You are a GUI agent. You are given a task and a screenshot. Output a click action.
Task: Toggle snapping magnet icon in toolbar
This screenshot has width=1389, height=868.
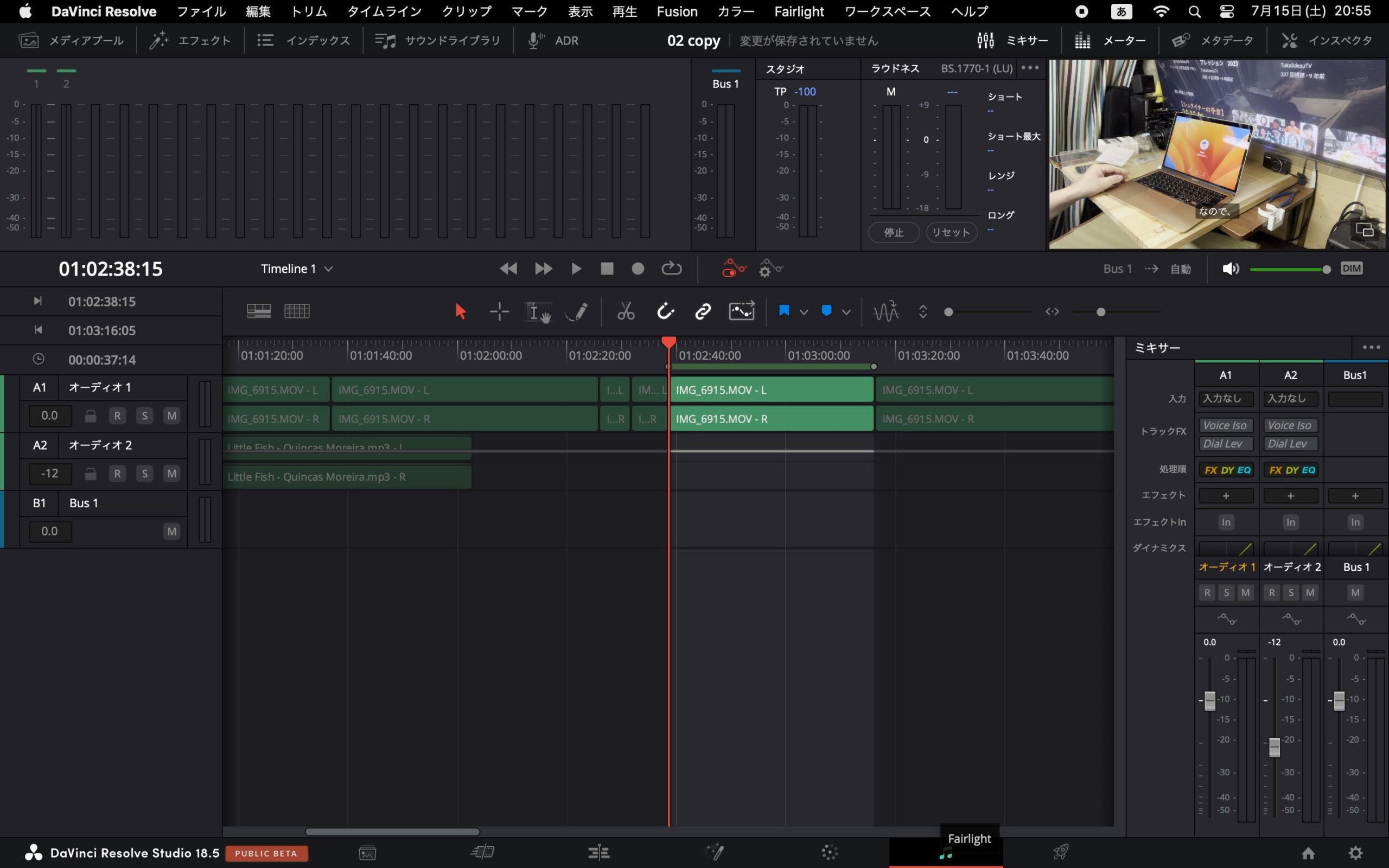click(665, 312)
